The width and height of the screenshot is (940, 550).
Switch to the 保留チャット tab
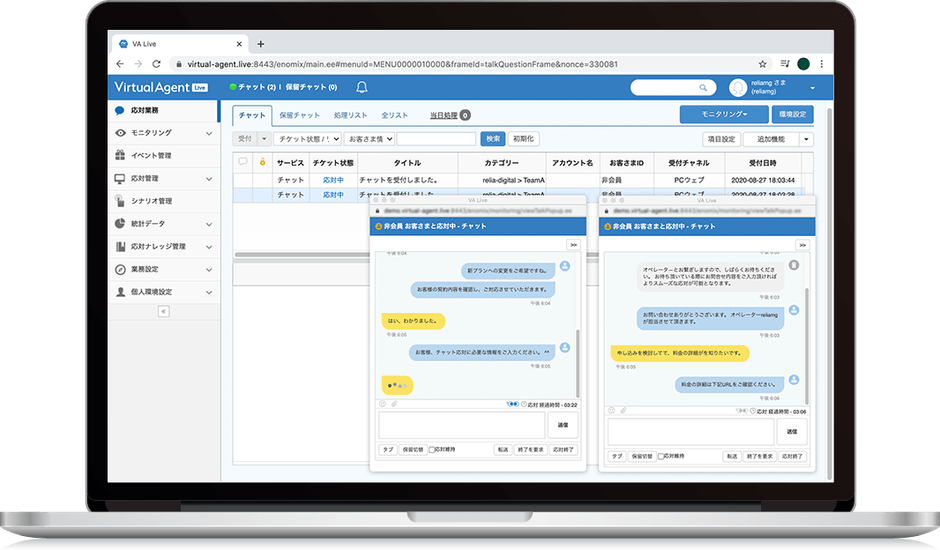point(300,115)
